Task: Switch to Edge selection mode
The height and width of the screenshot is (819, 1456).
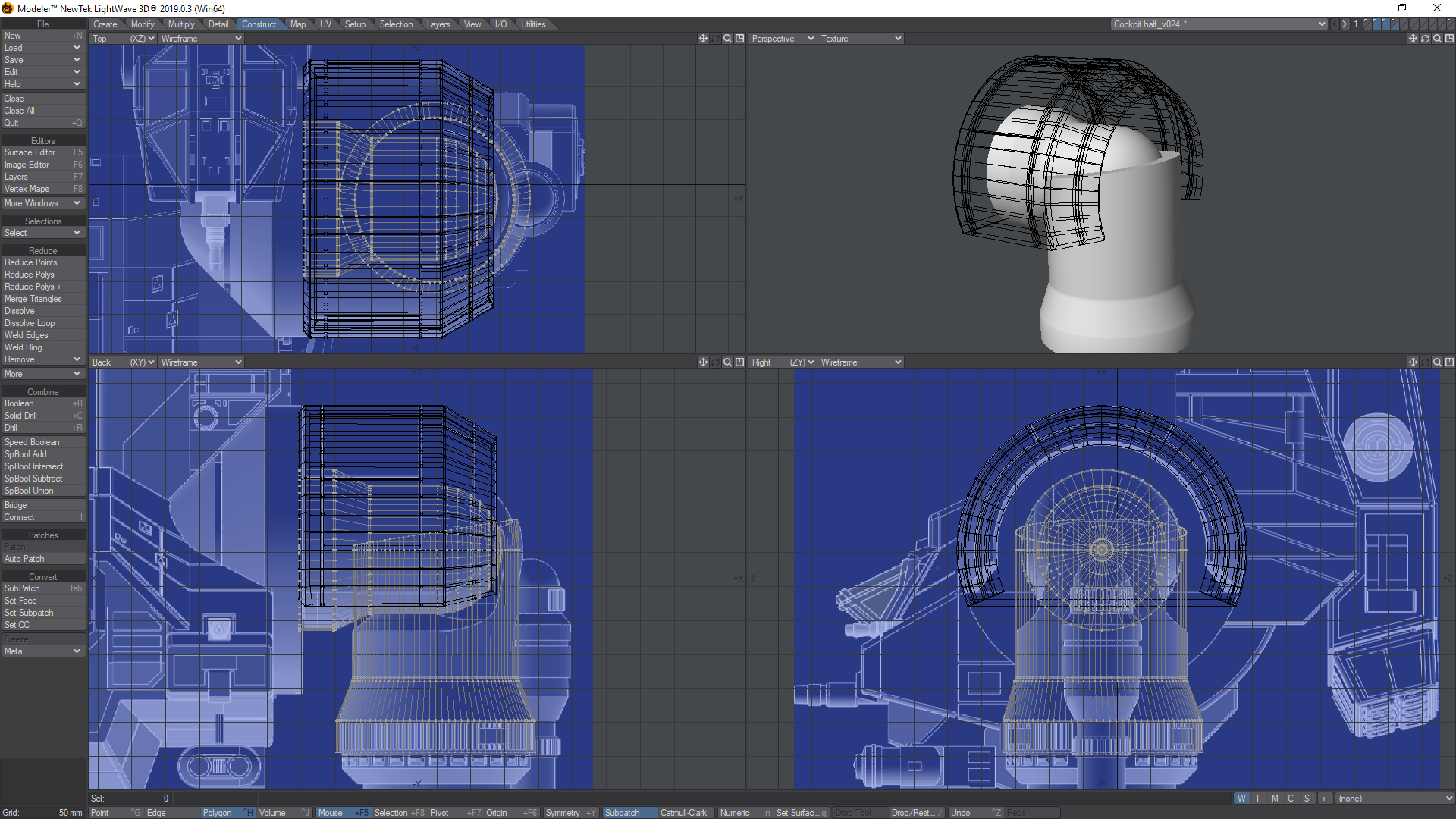Action: (171, 813)
